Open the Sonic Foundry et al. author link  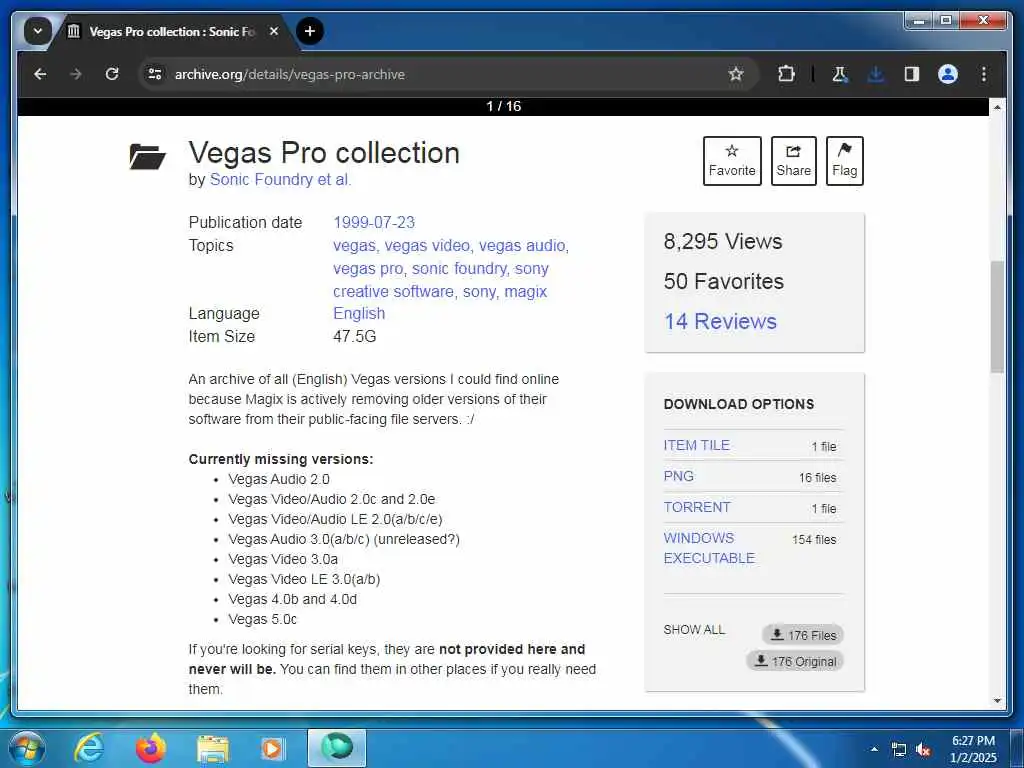280,180
